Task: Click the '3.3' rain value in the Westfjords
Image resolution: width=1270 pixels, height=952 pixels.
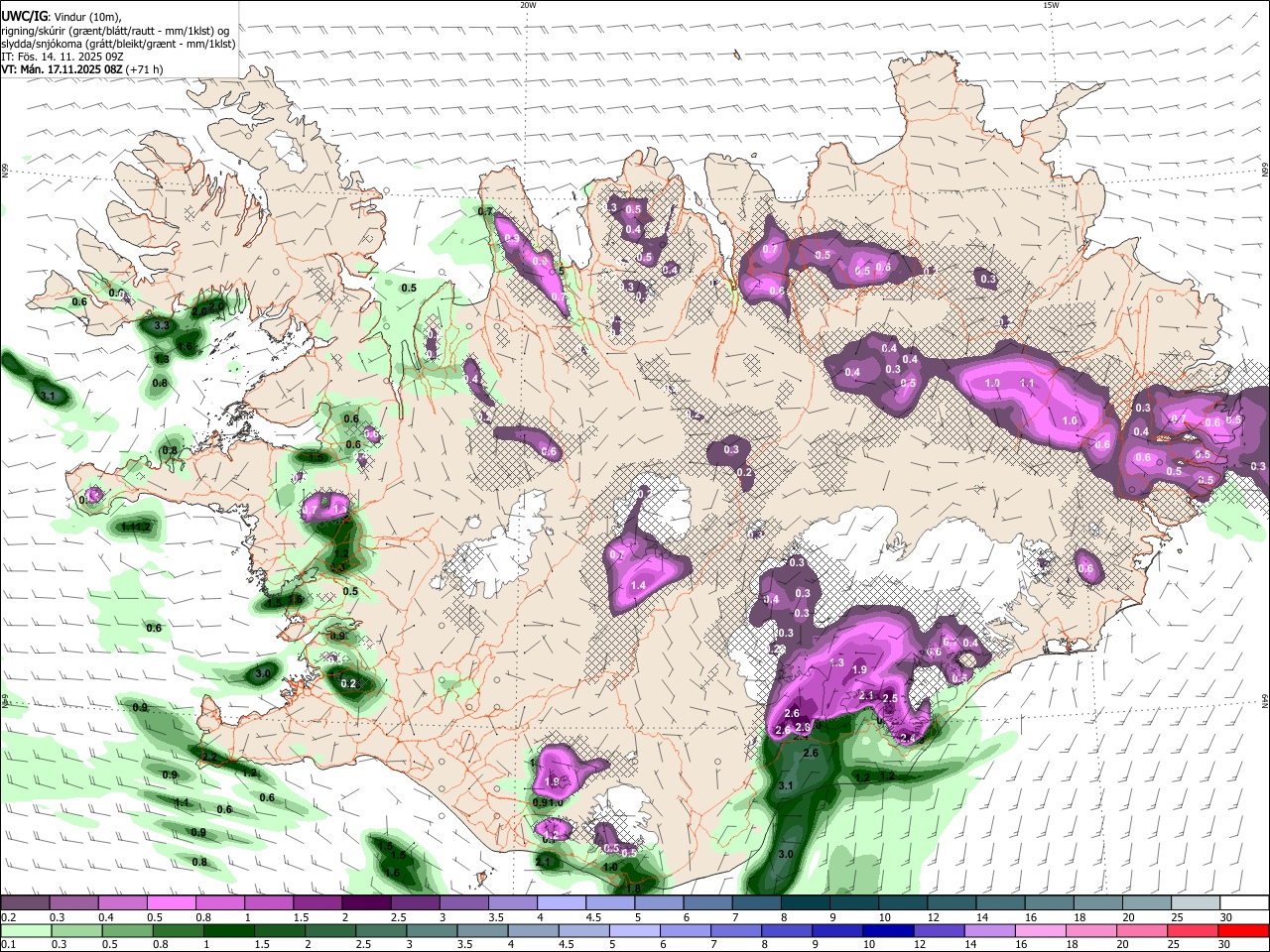Action: point(163,325)
